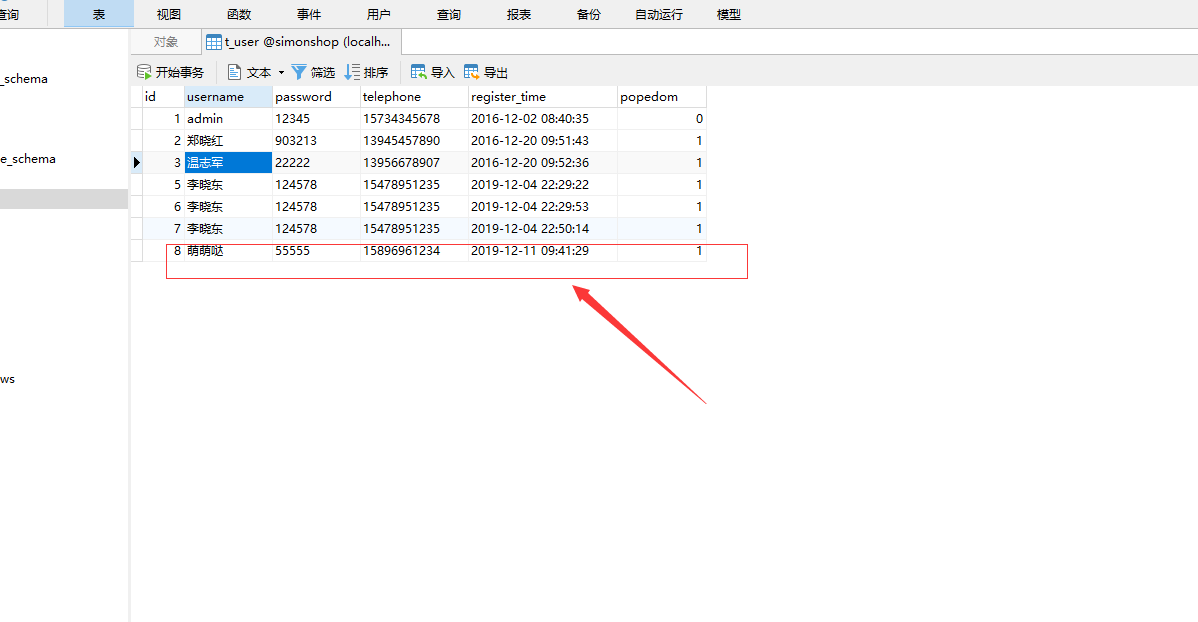The width and height of the screenshot is (1198, 622).
Task: Open the 自动运行 toolbar item
Action: coord(659,14)
